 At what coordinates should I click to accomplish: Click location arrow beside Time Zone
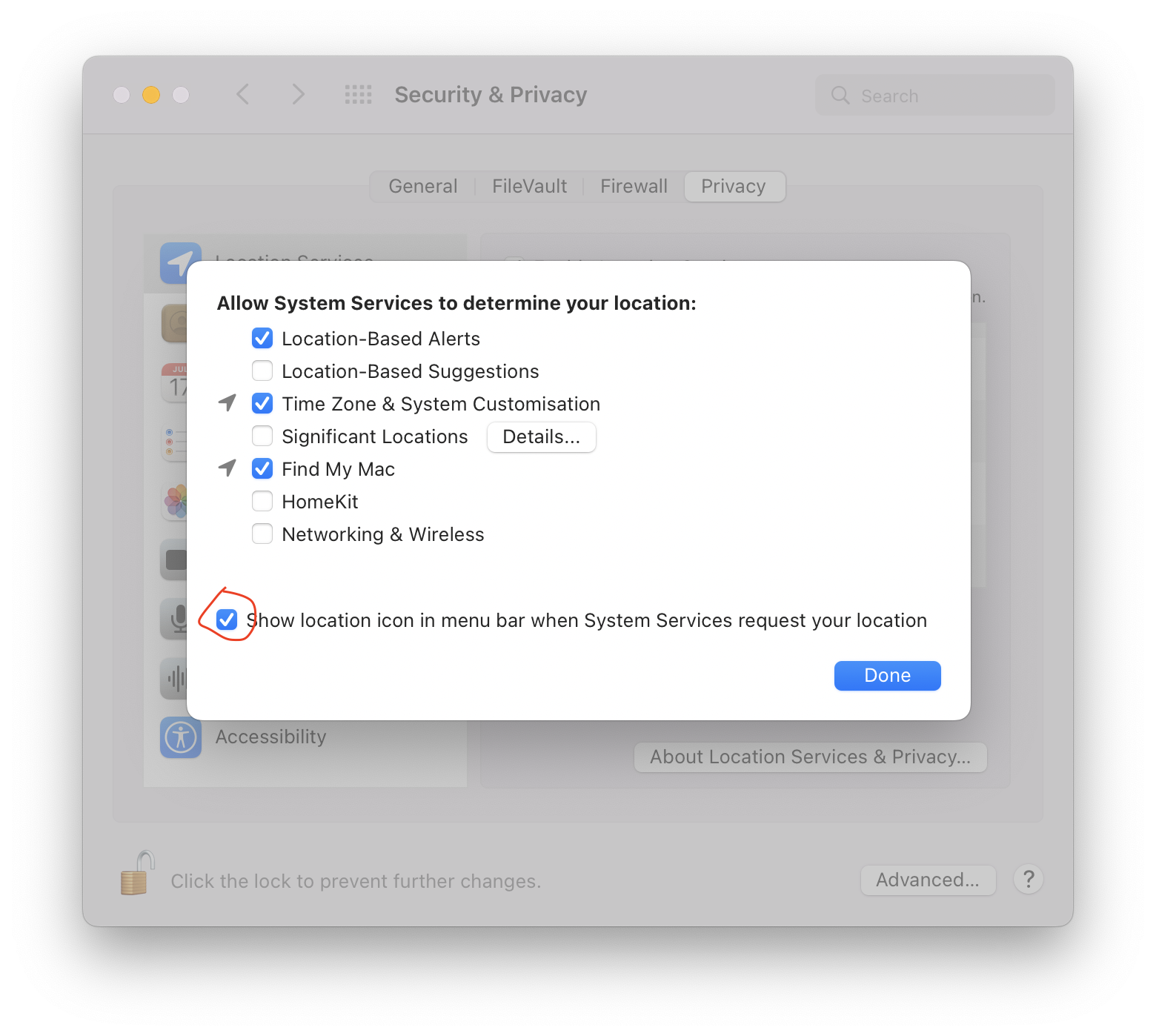pyautogui.click(x=227, y=403)
